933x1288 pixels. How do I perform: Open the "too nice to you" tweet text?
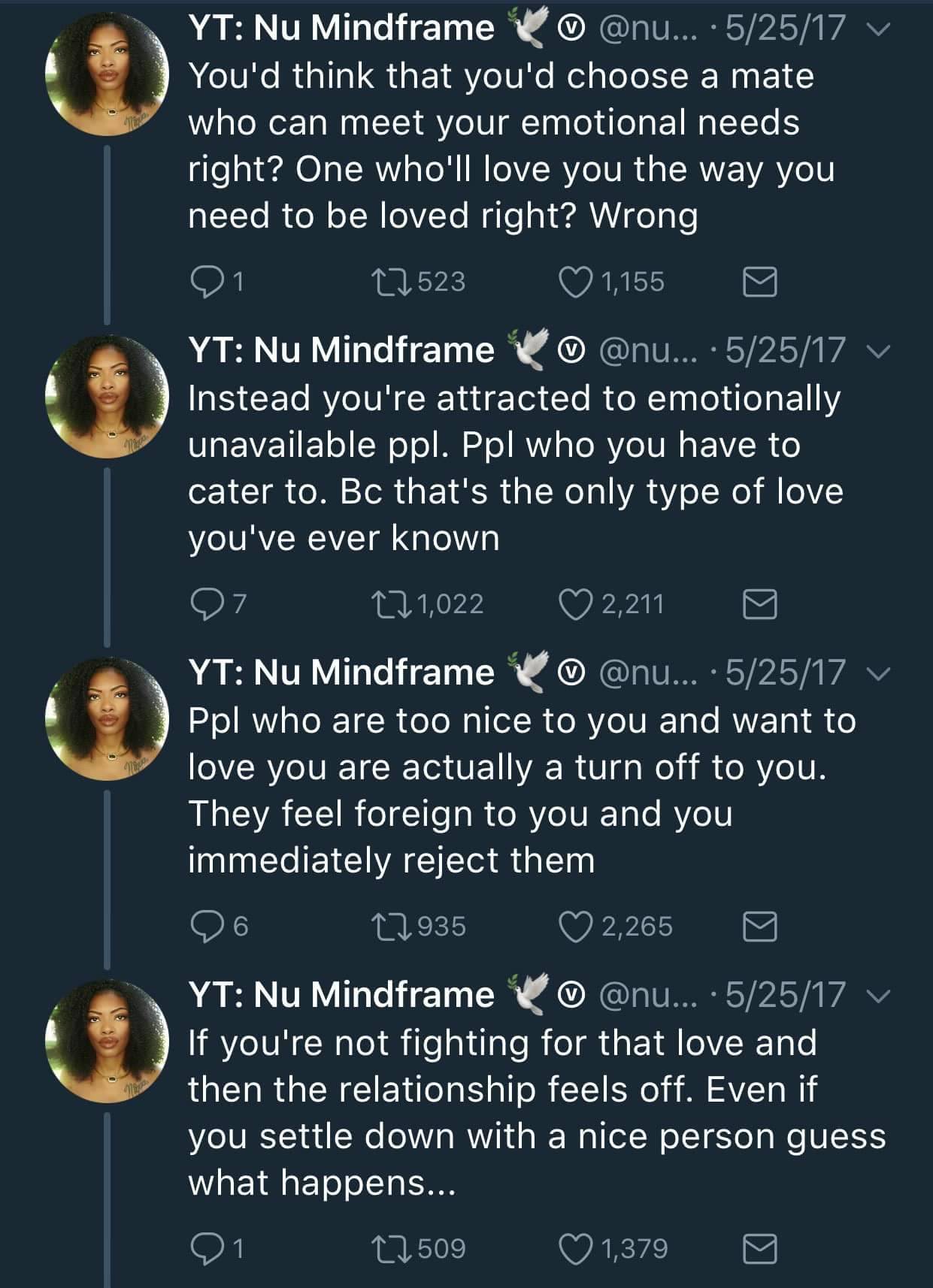519,790
